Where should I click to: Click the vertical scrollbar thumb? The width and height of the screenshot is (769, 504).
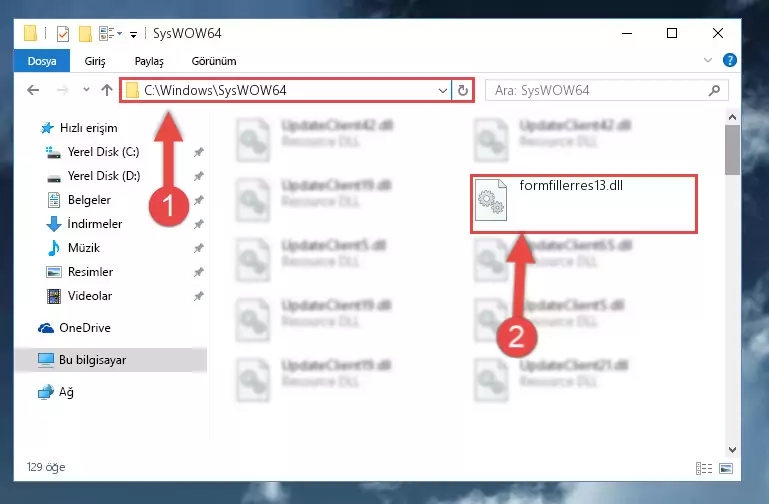tap(732, 150)
